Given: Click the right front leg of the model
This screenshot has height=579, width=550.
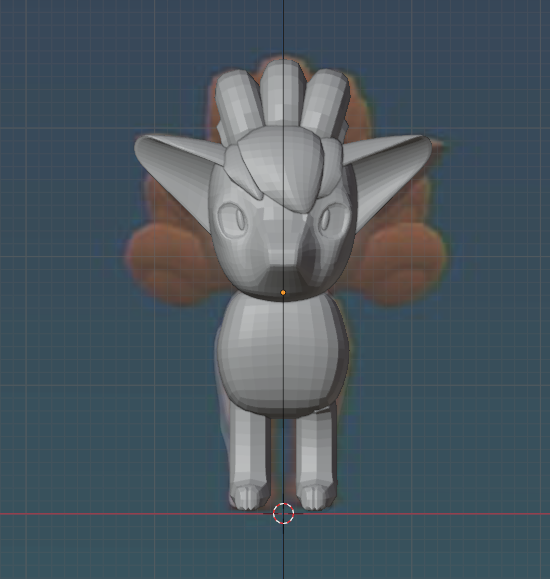Looking at the screenshot, I should (317, 449).
